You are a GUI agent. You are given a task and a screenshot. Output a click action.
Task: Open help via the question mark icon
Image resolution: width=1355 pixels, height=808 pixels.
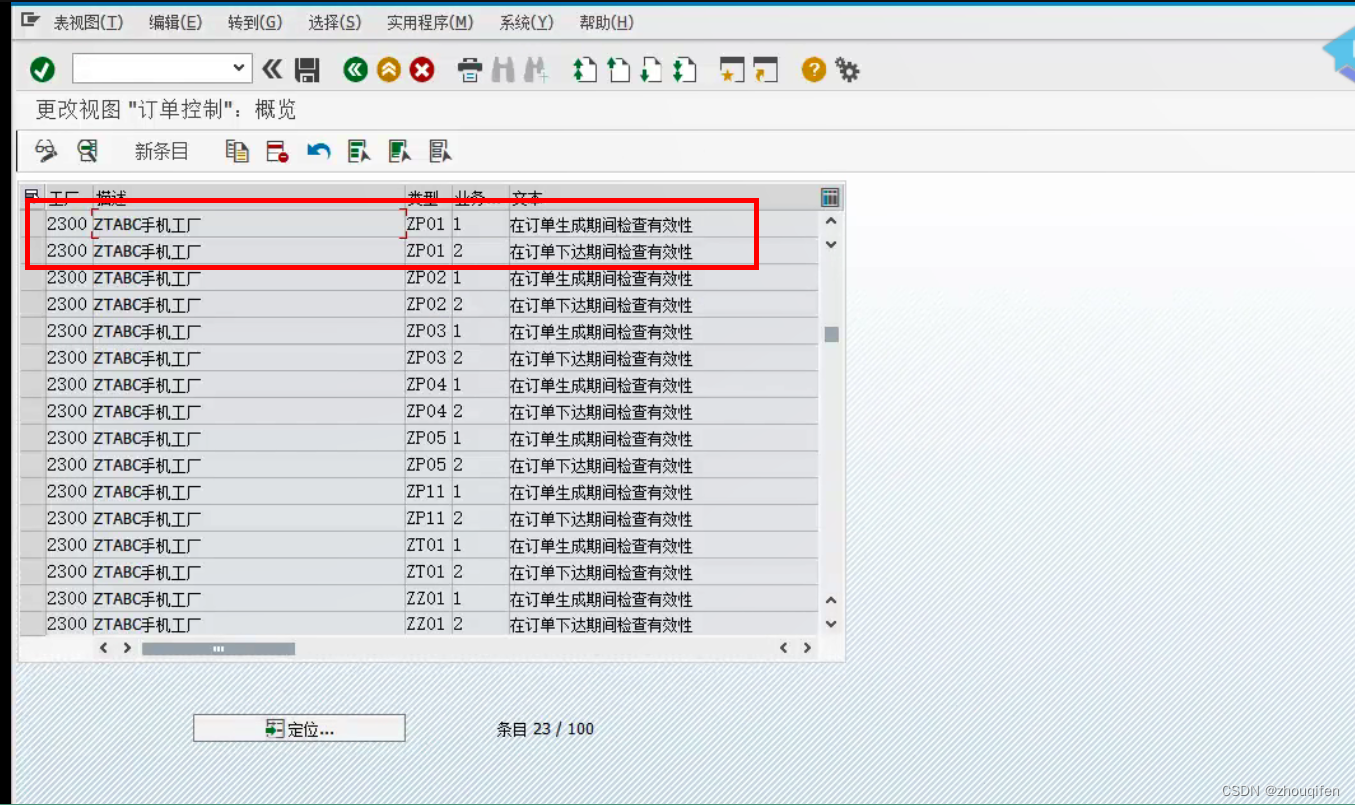(814, 70)
